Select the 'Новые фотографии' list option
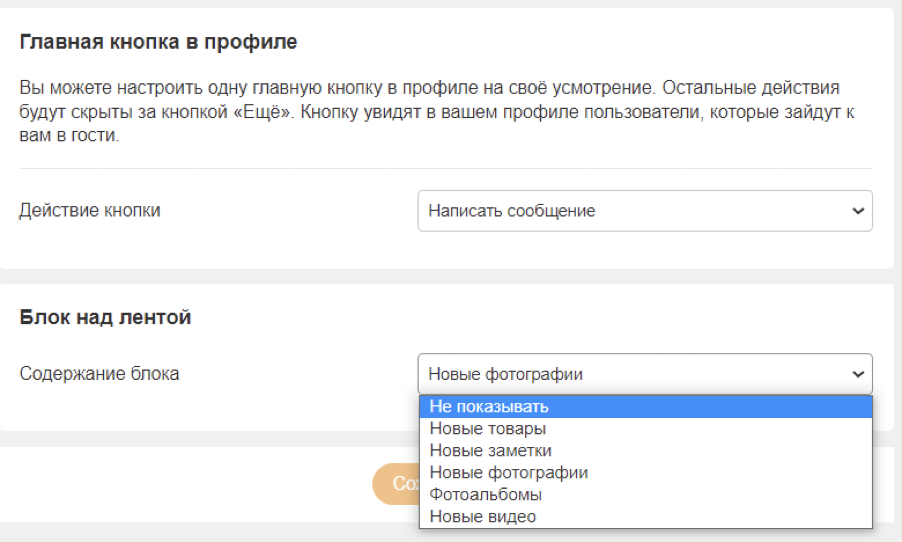902x542 pixels. [x=508, y=473]
